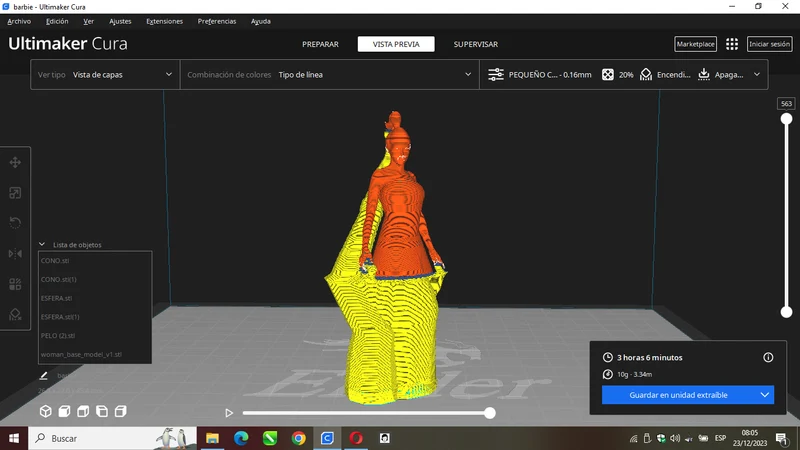
Task: Switch to left side view camera icon
Action: pyautogui.click(x=102, y=411)
